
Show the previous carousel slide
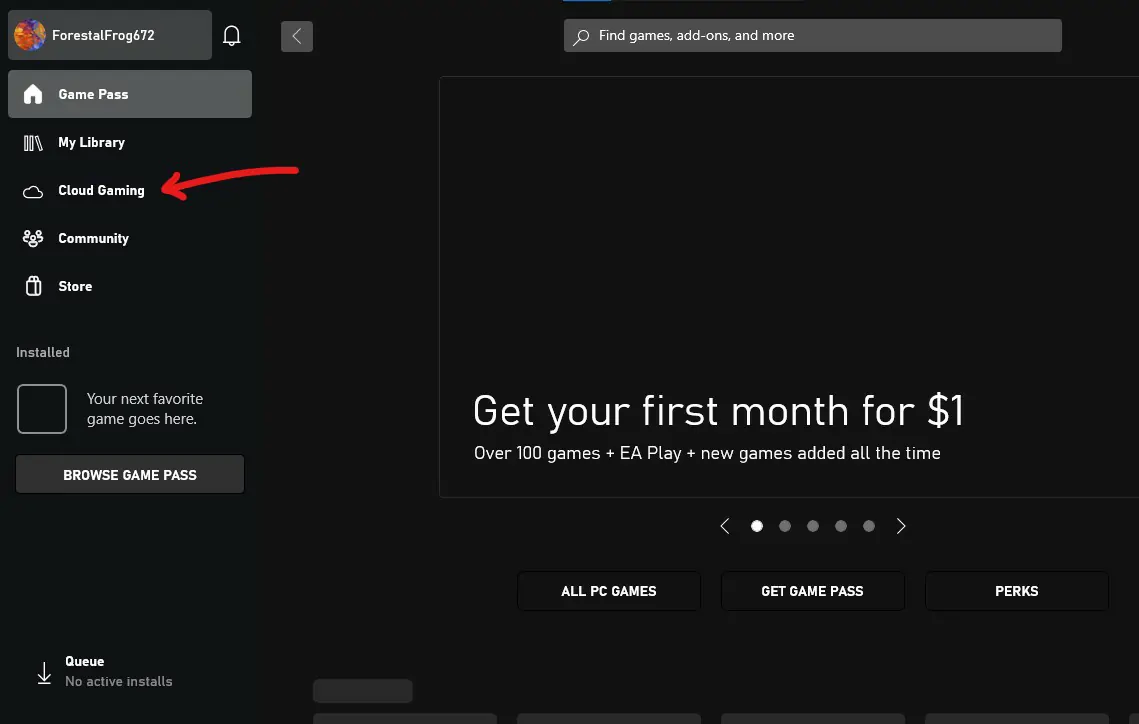coord(724,526)
